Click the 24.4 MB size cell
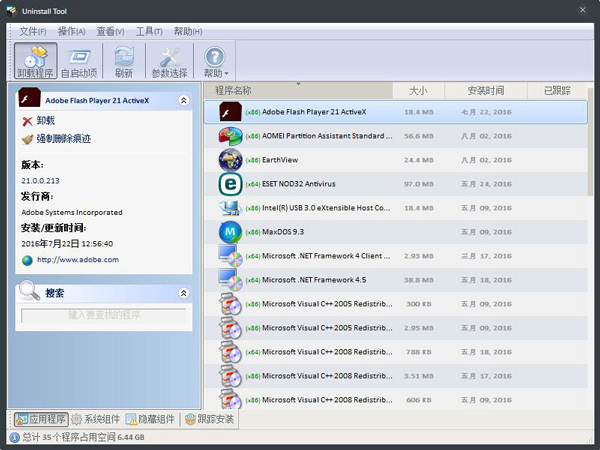This screenshot has height=450, width=600. click(x=419, y=160)
